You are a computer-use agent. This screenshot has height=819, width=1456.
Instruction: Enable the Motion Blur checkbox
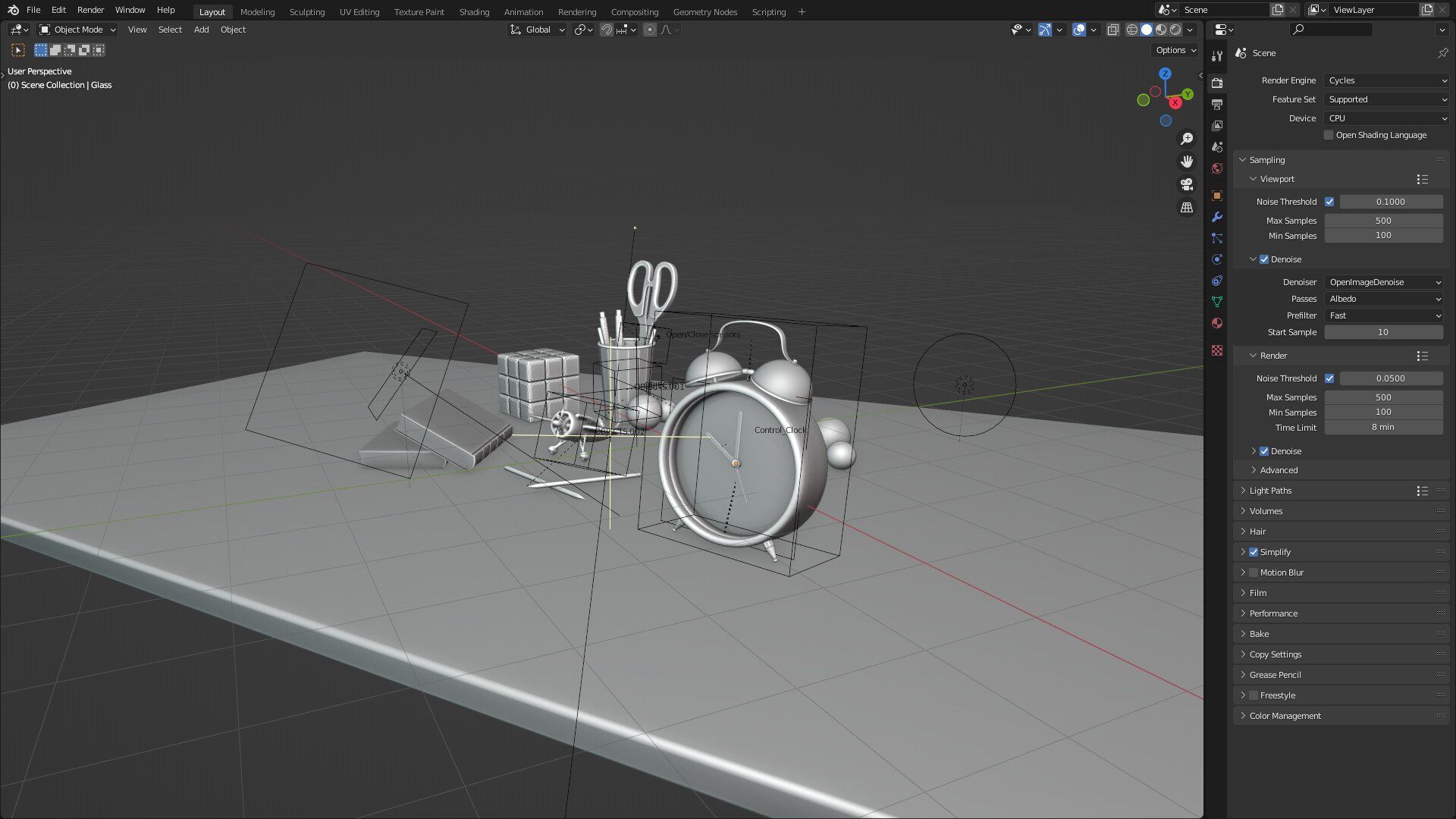click(1254, 573)
